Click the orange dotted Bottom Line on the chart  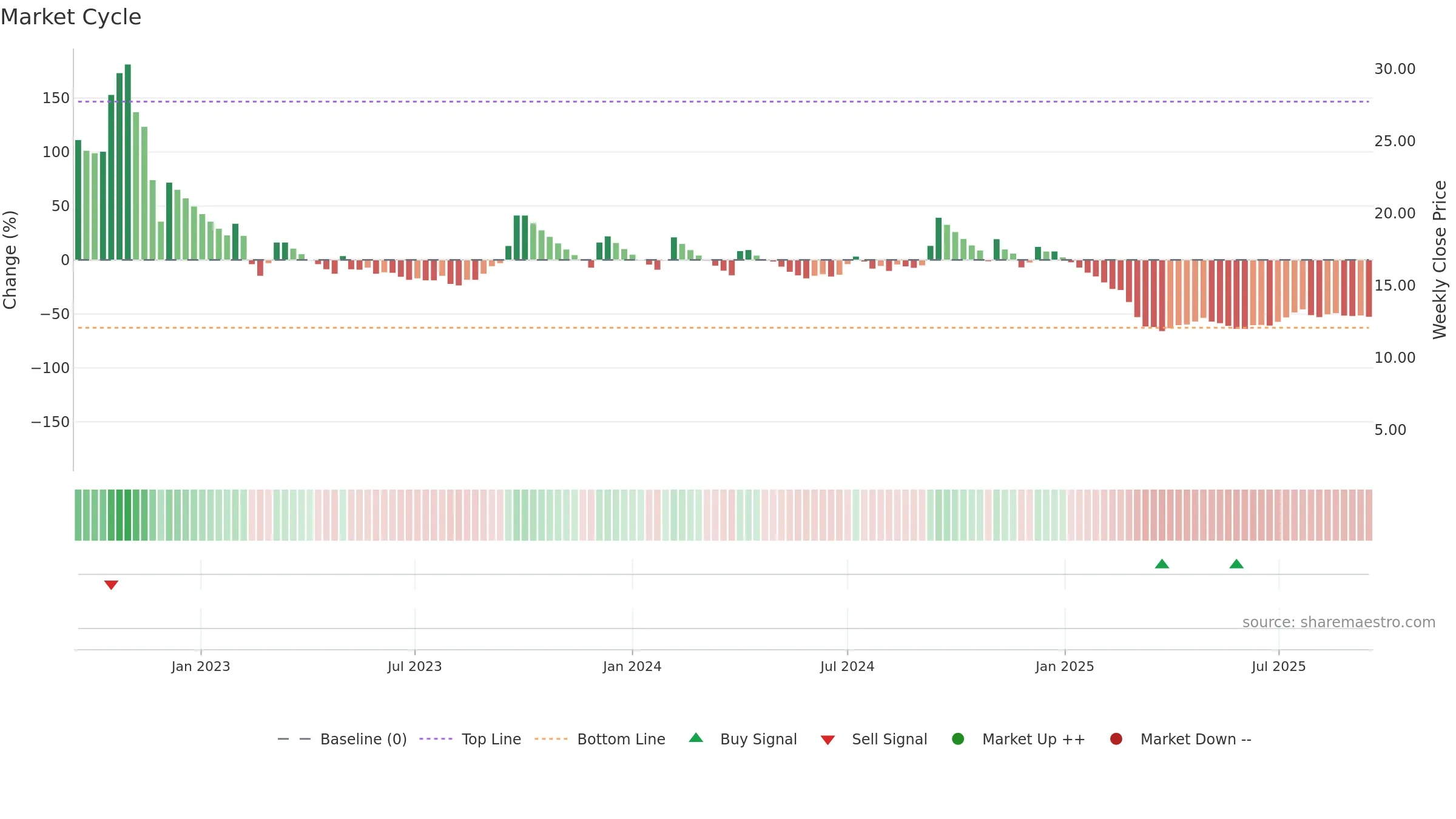723,328
